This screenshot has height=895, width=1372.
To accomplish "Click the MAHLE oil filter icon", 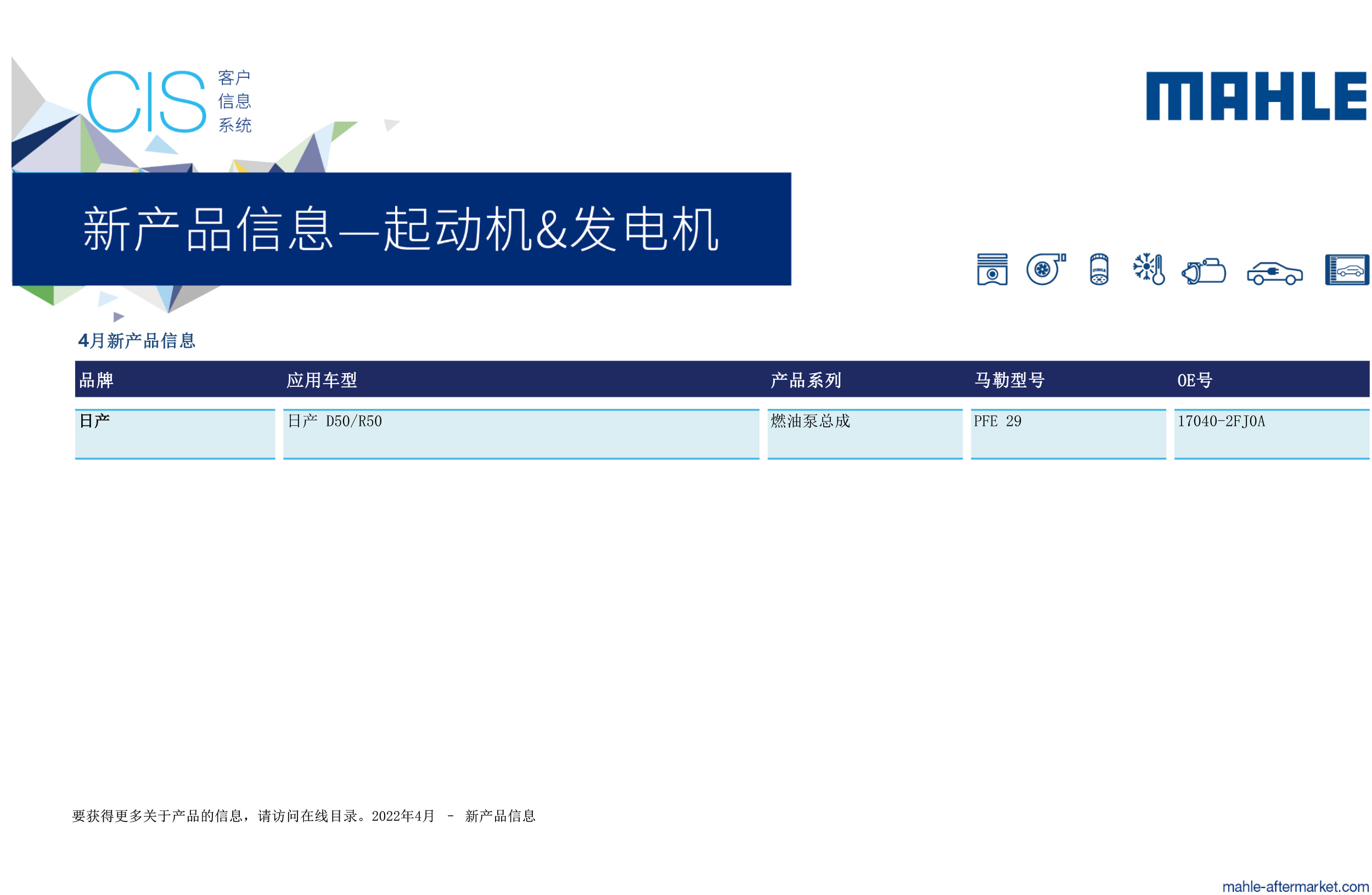I will click(1099, 269).
